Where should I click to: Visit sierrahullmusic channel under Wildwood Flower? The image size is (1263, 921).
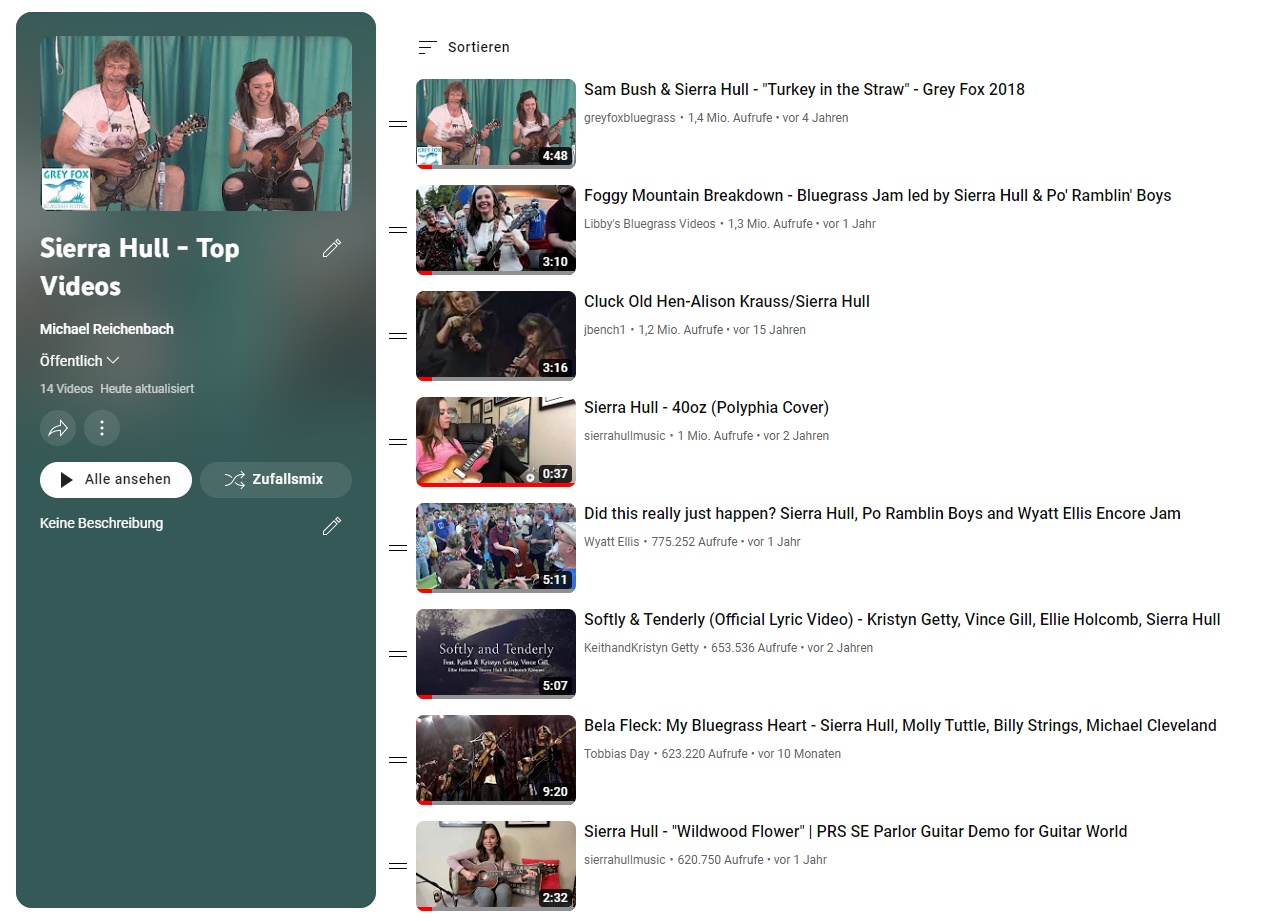pos(625,860)
